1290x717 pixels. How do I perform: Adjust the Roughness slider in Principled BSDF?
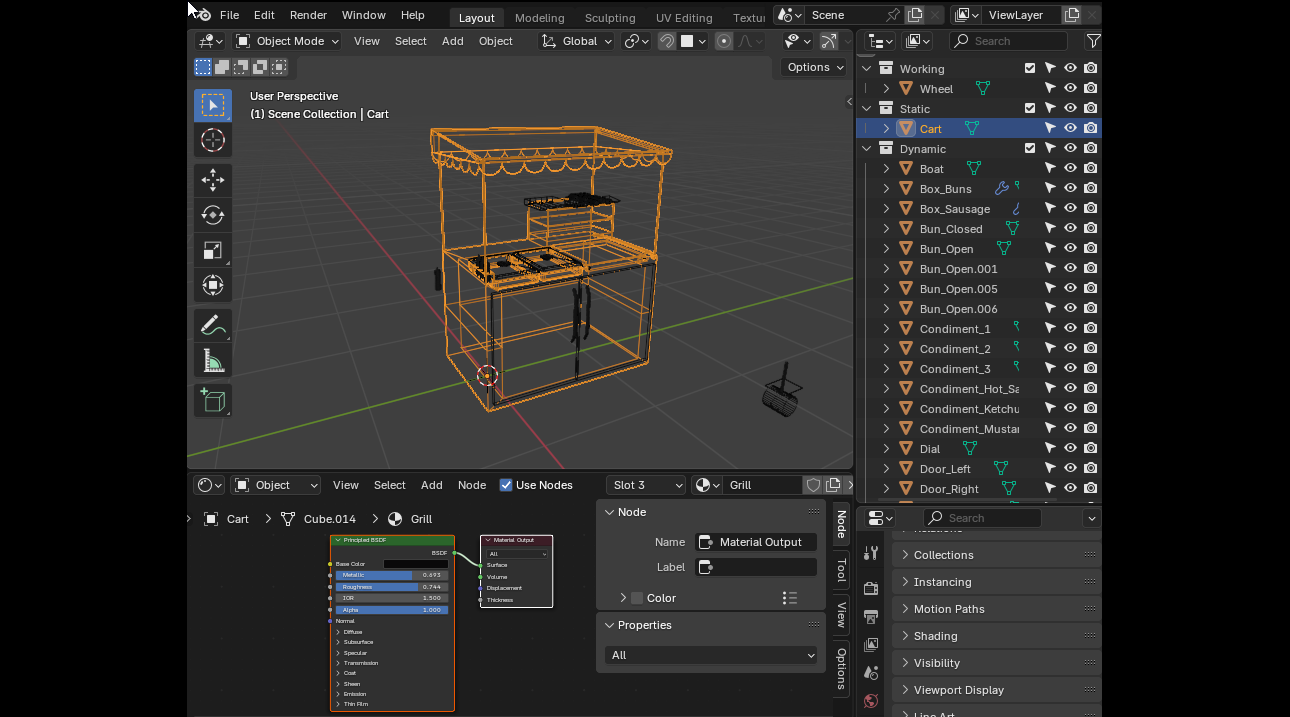point(391,587)
